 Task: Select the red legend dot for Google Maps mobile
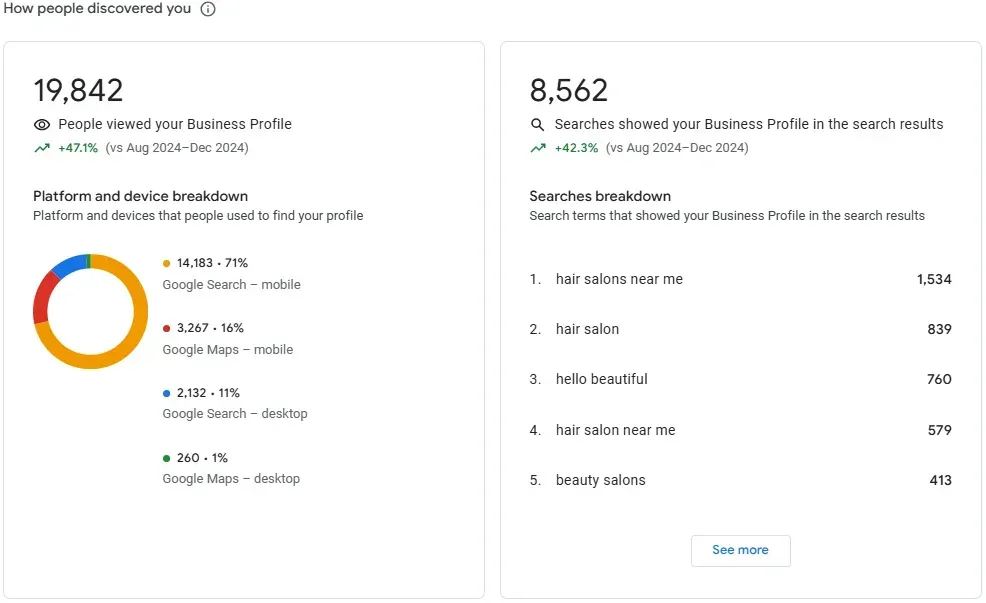pos(165,327)
